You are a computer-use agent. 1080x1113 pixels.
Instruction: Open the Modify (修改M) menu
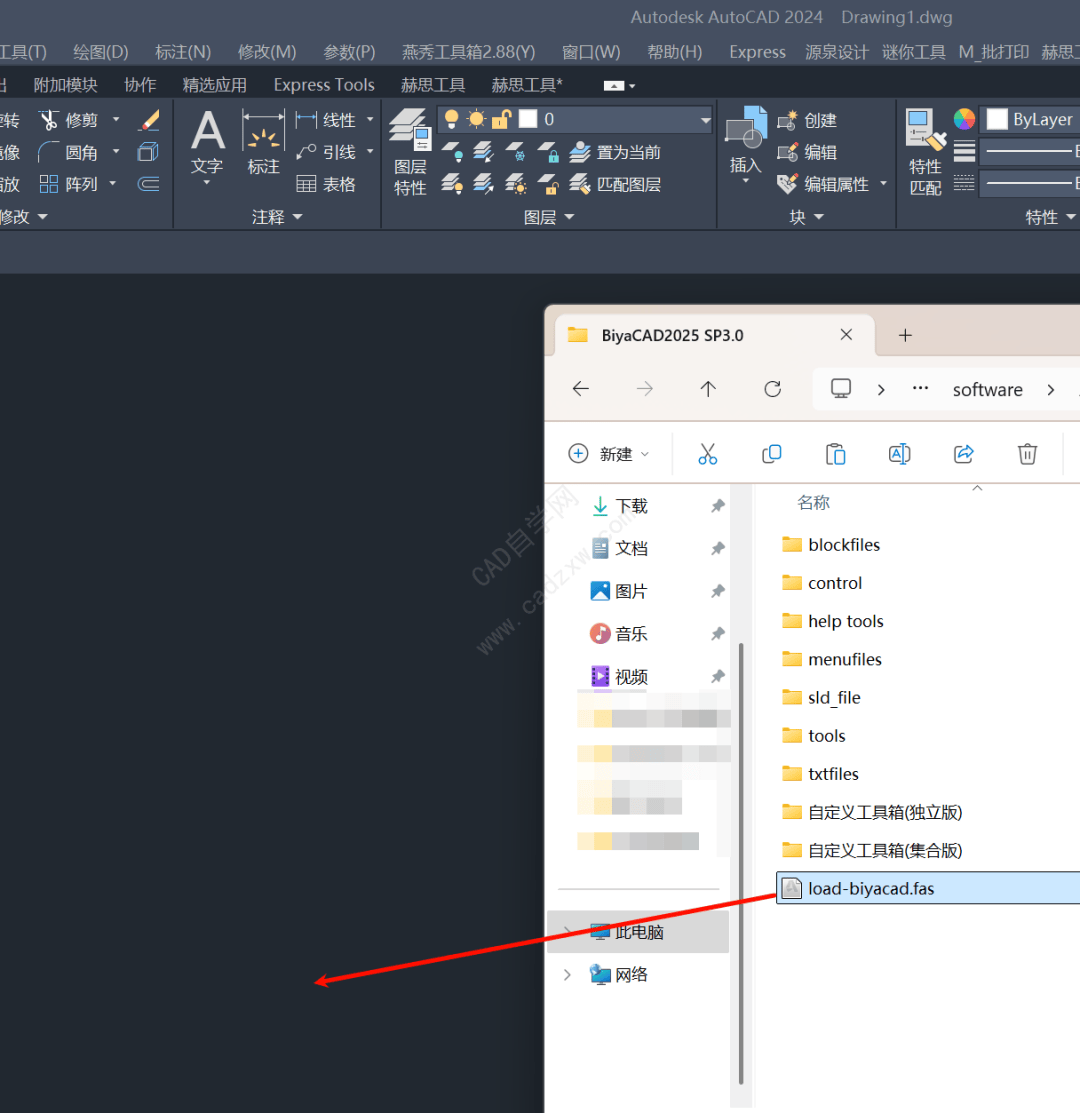(267, 52)
